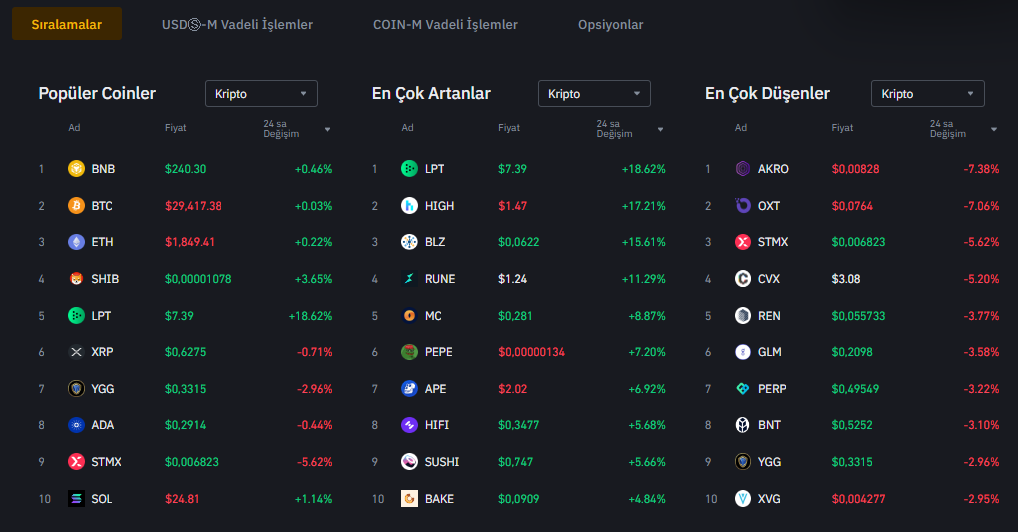Open Kripto dropdown in Popüler Coinler
1018x532 pixels.
(261, 94)
